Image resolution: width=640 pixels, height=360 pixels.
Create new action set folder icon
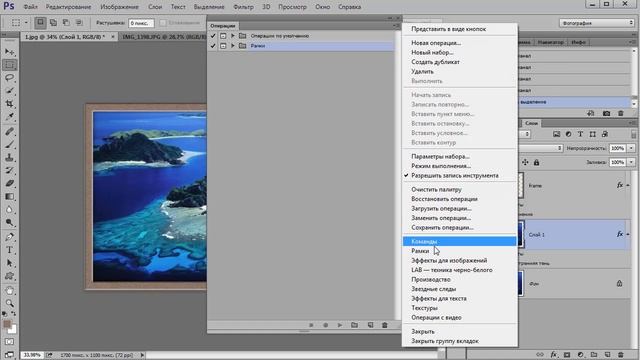pos(354,325)
